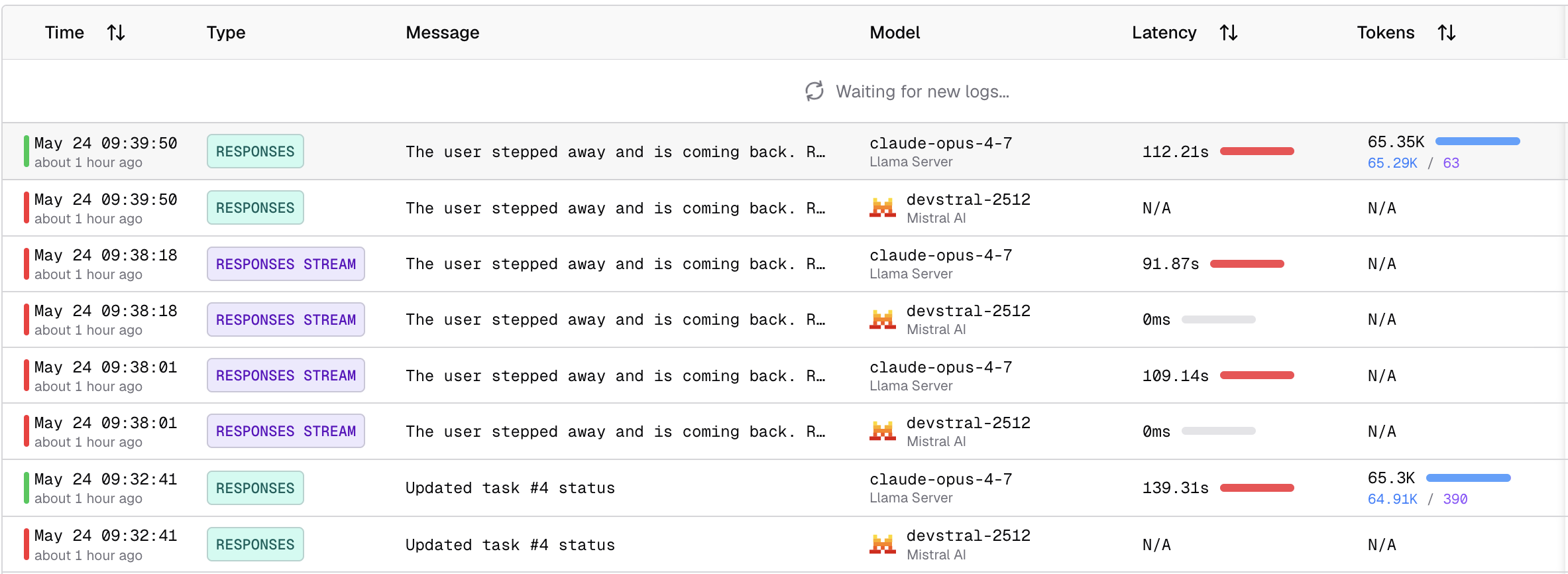Click 'Llama Server' provider at 09:32:41
The width and height of the screenshot is (1568, 574).
pyautogui.click(x=911, y=498)
